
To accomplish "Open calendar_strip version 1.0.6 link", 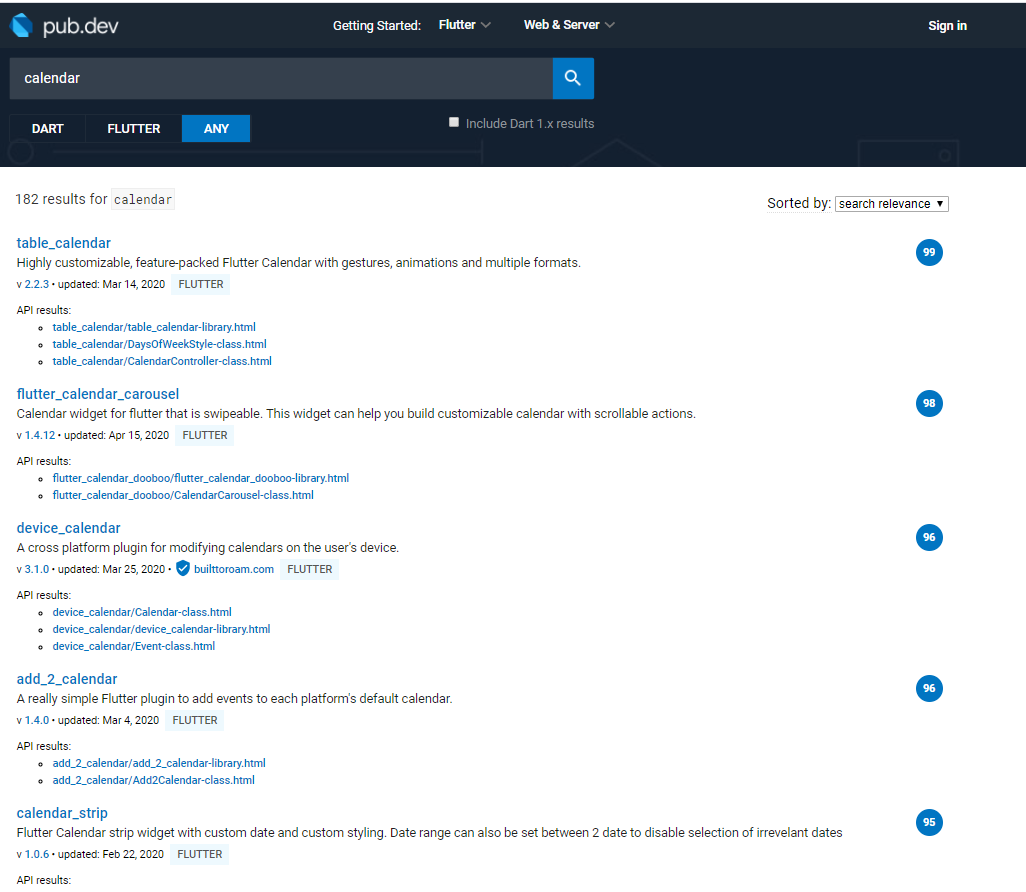I will (x=37, y=855).
